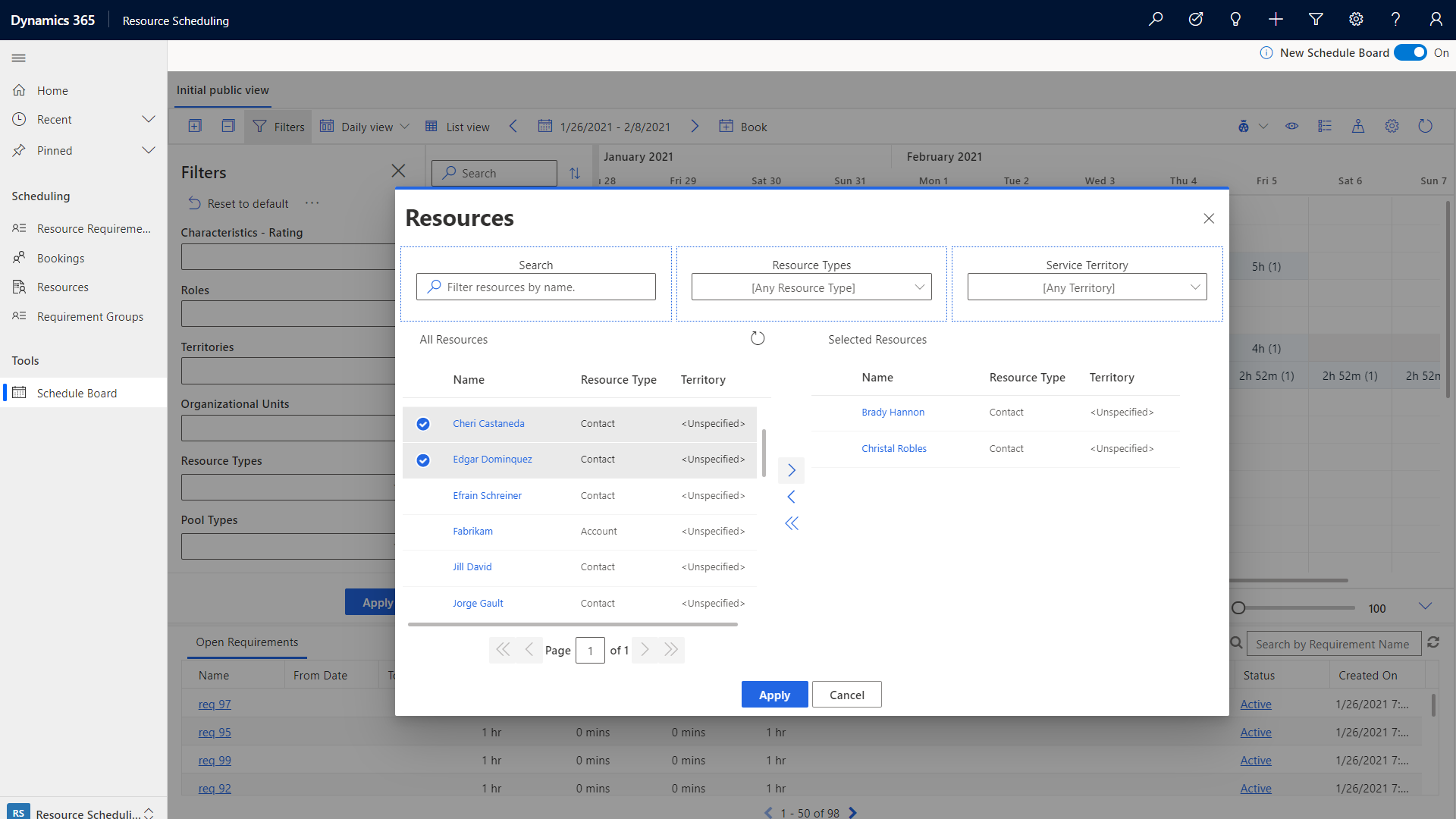Click Cancel to dismiss Resources dialog

pos(846,694)
